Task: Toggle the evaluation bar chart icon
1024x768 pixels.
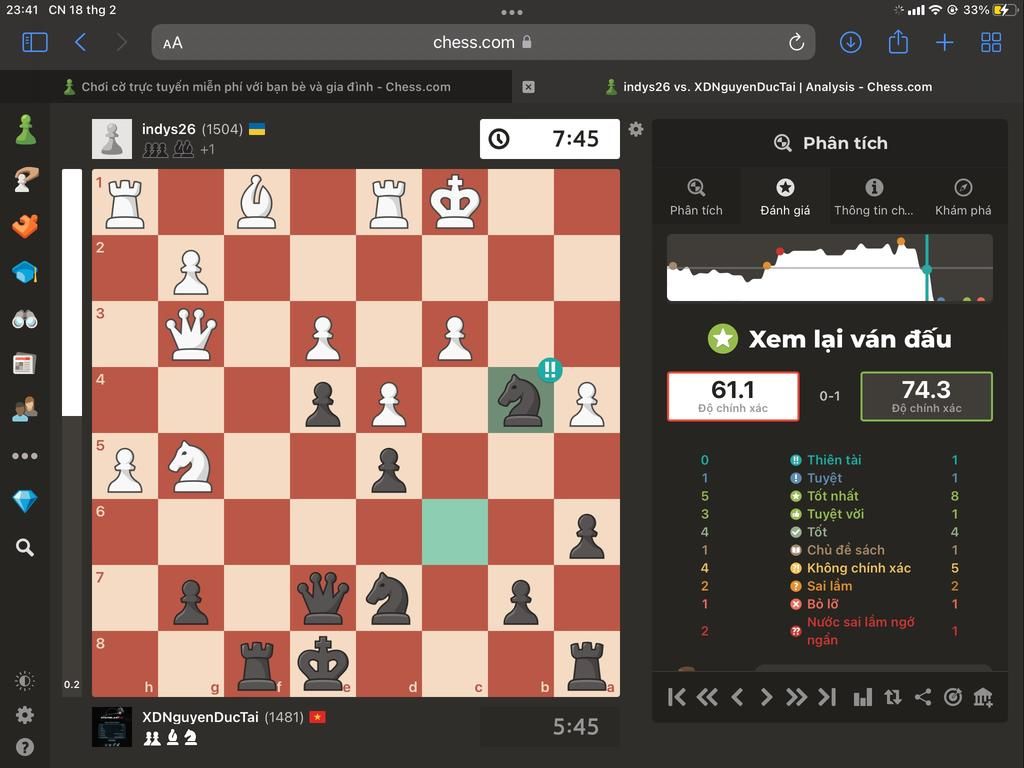Action: coord(863,697)
